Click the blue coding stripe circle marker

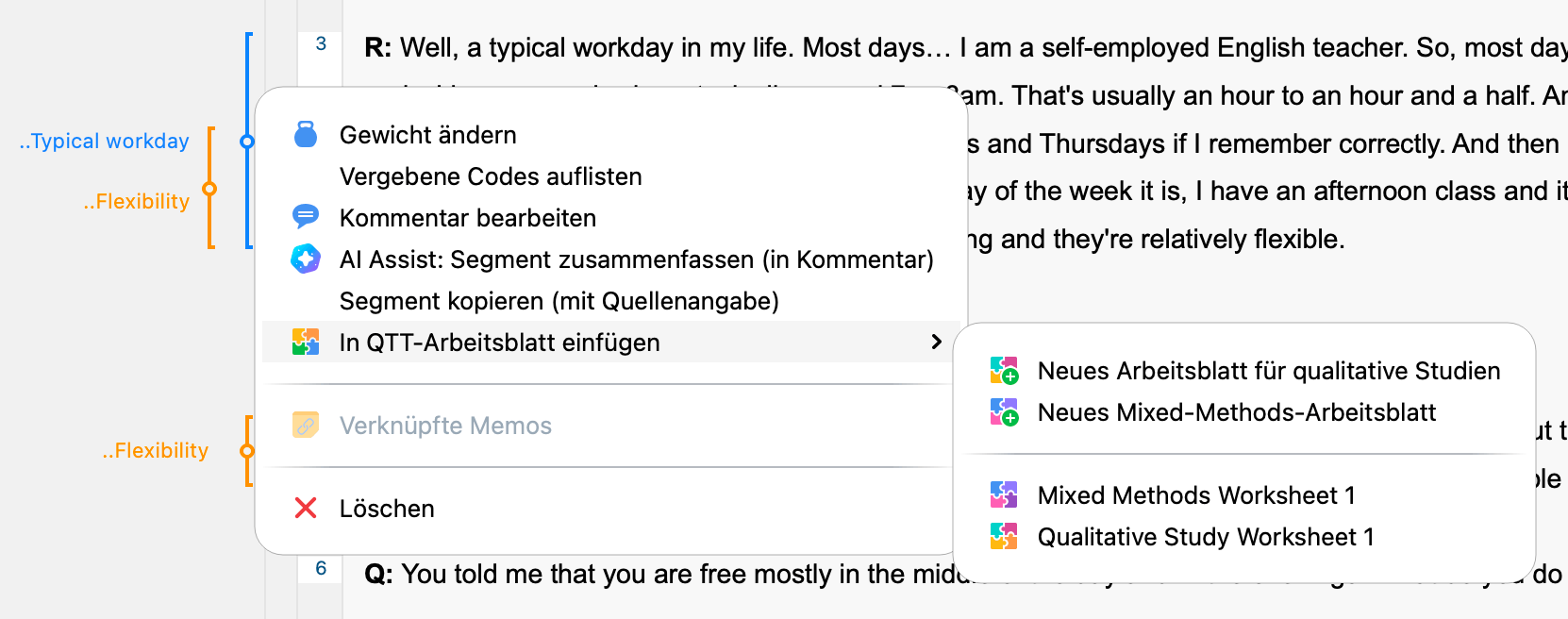click(247, 142)
